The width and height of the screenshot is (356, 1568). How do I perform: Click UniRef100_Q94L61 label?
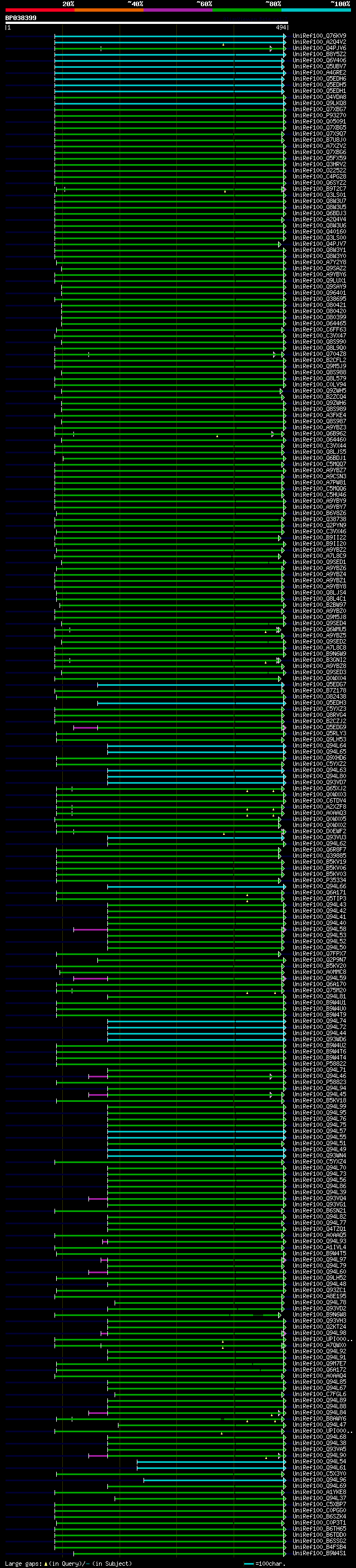(319, 1467)
